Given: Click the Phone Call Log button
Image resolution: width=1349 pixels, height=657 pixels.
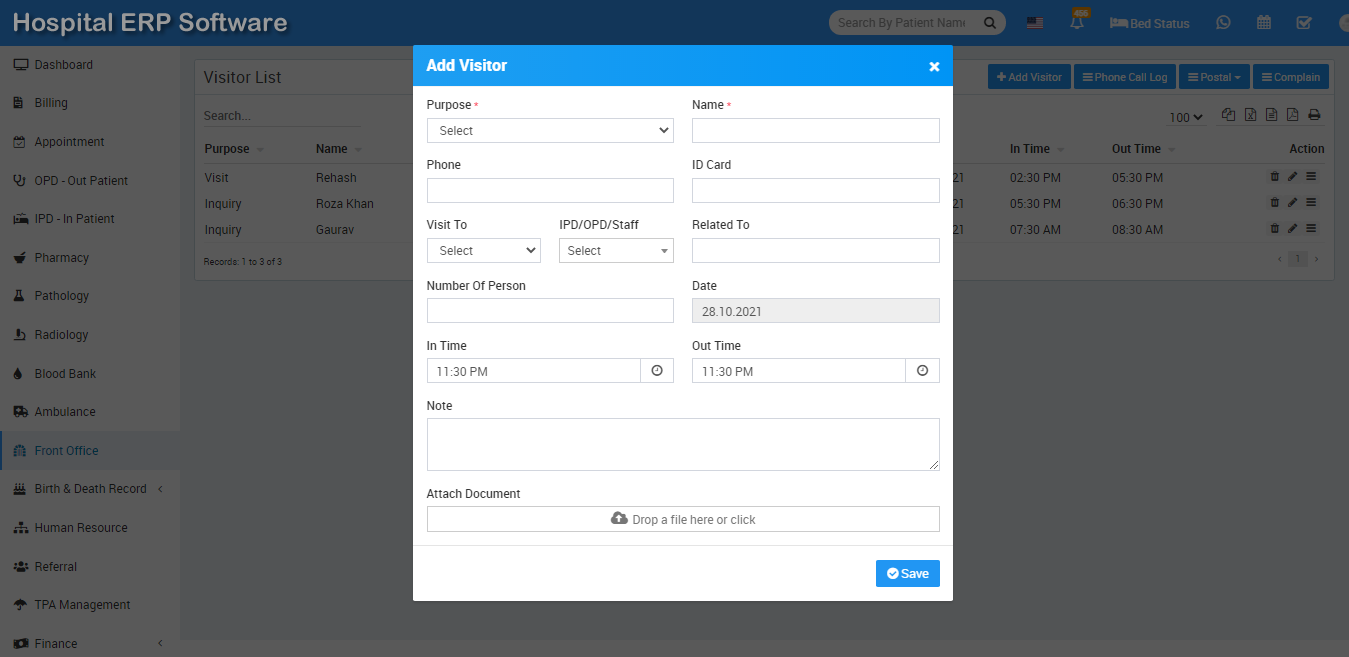Looking at the screenshot, I should [1124, 77].
